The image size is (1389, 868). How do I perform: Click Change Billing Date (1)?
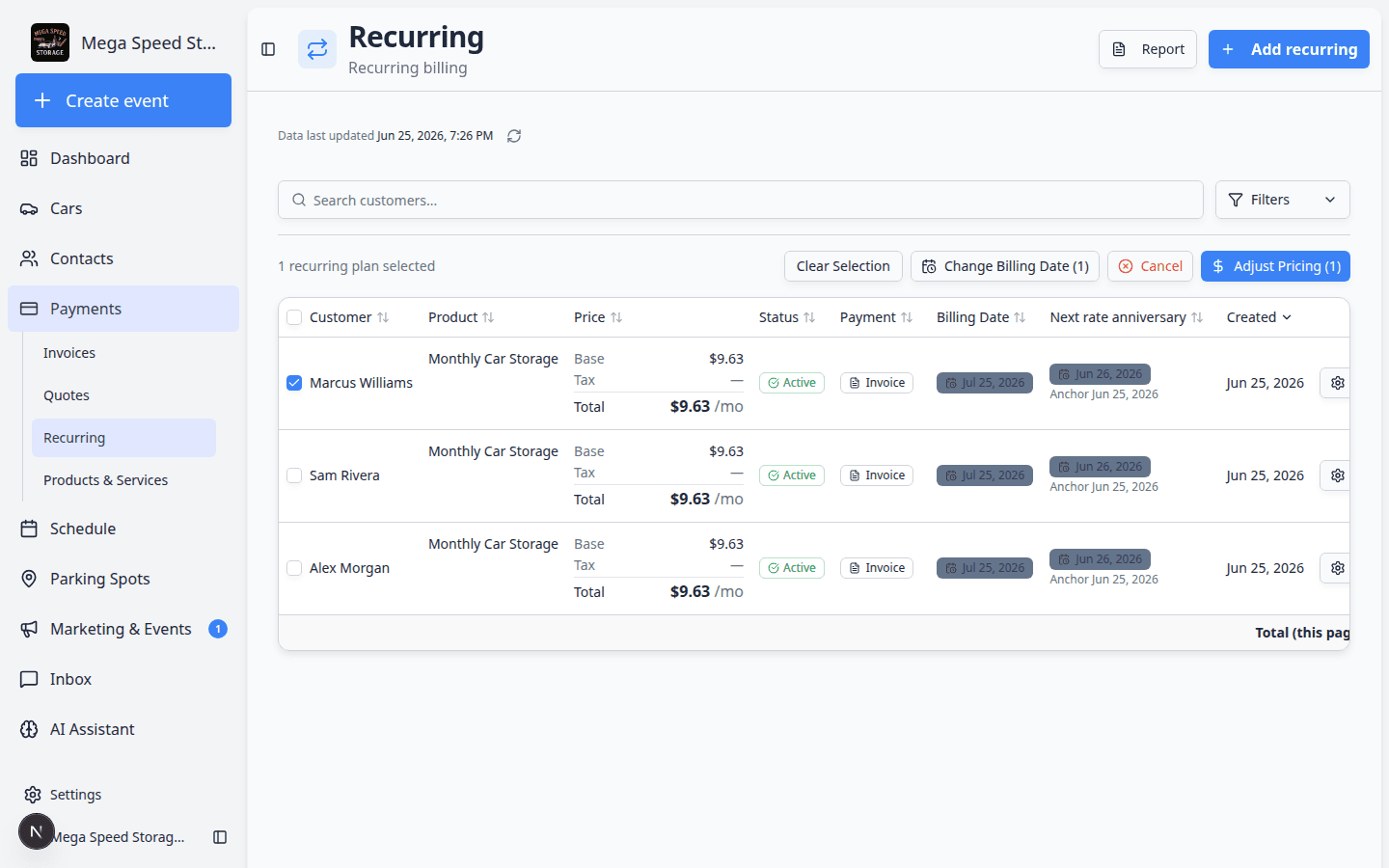pyautogui.click(x=1005, y=266)
